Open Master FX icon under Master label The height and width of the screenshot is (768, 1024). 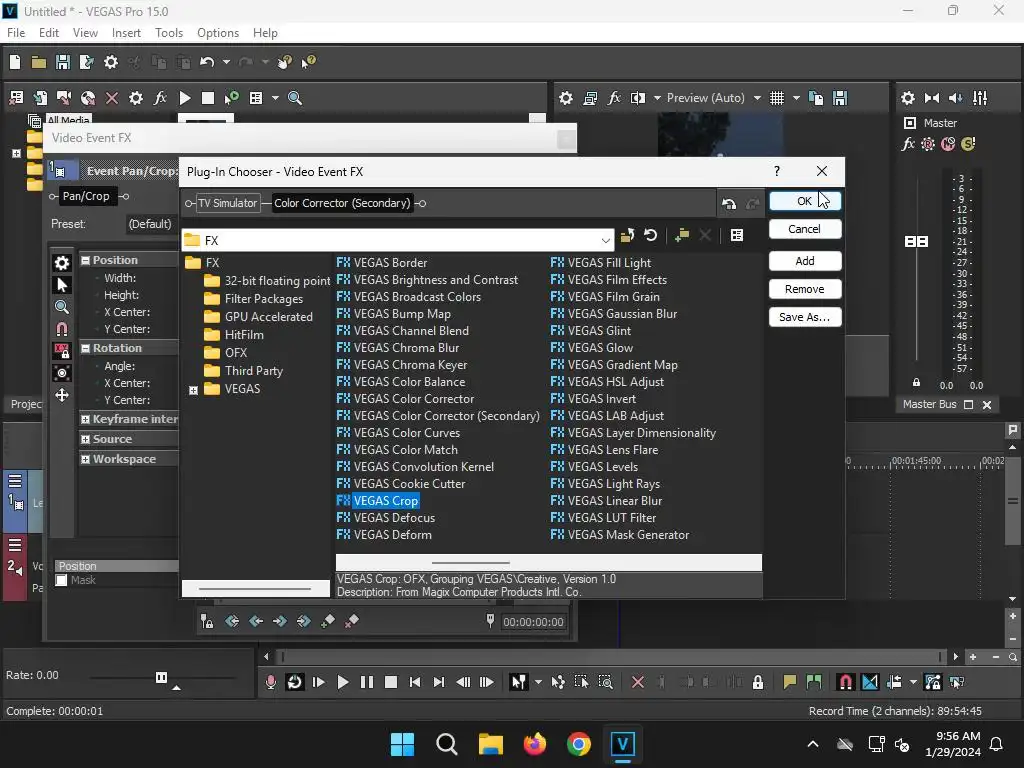[908, 144]
